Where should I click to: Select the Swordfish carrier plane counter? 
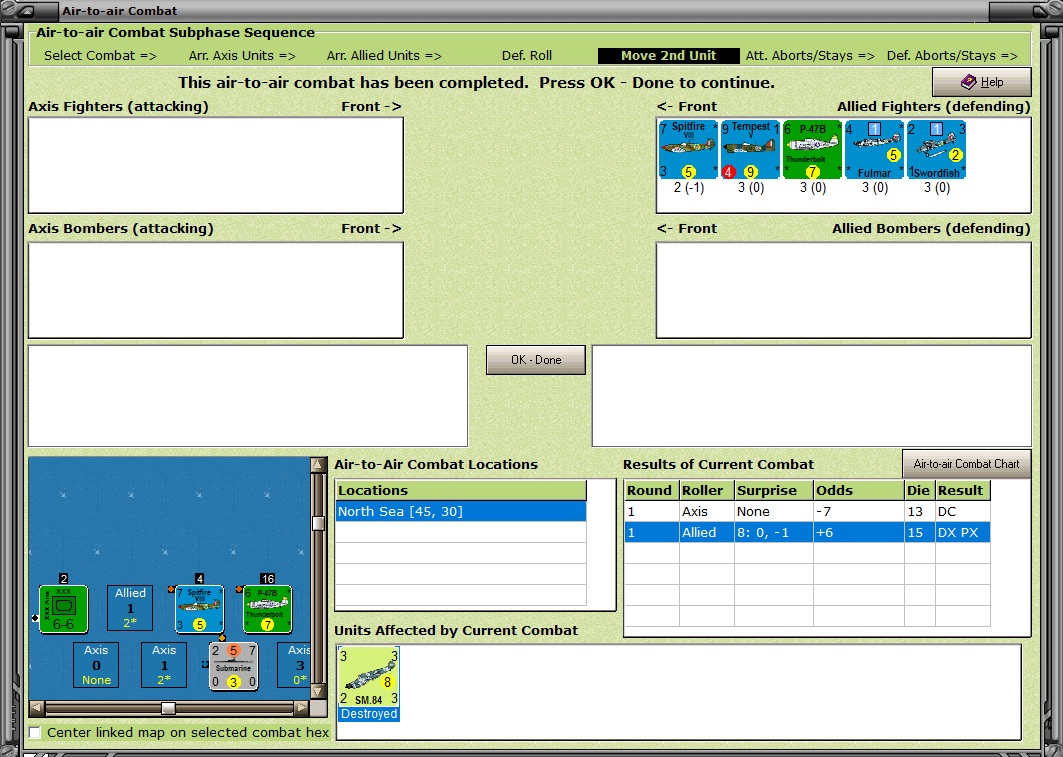[x=936, y=150]
